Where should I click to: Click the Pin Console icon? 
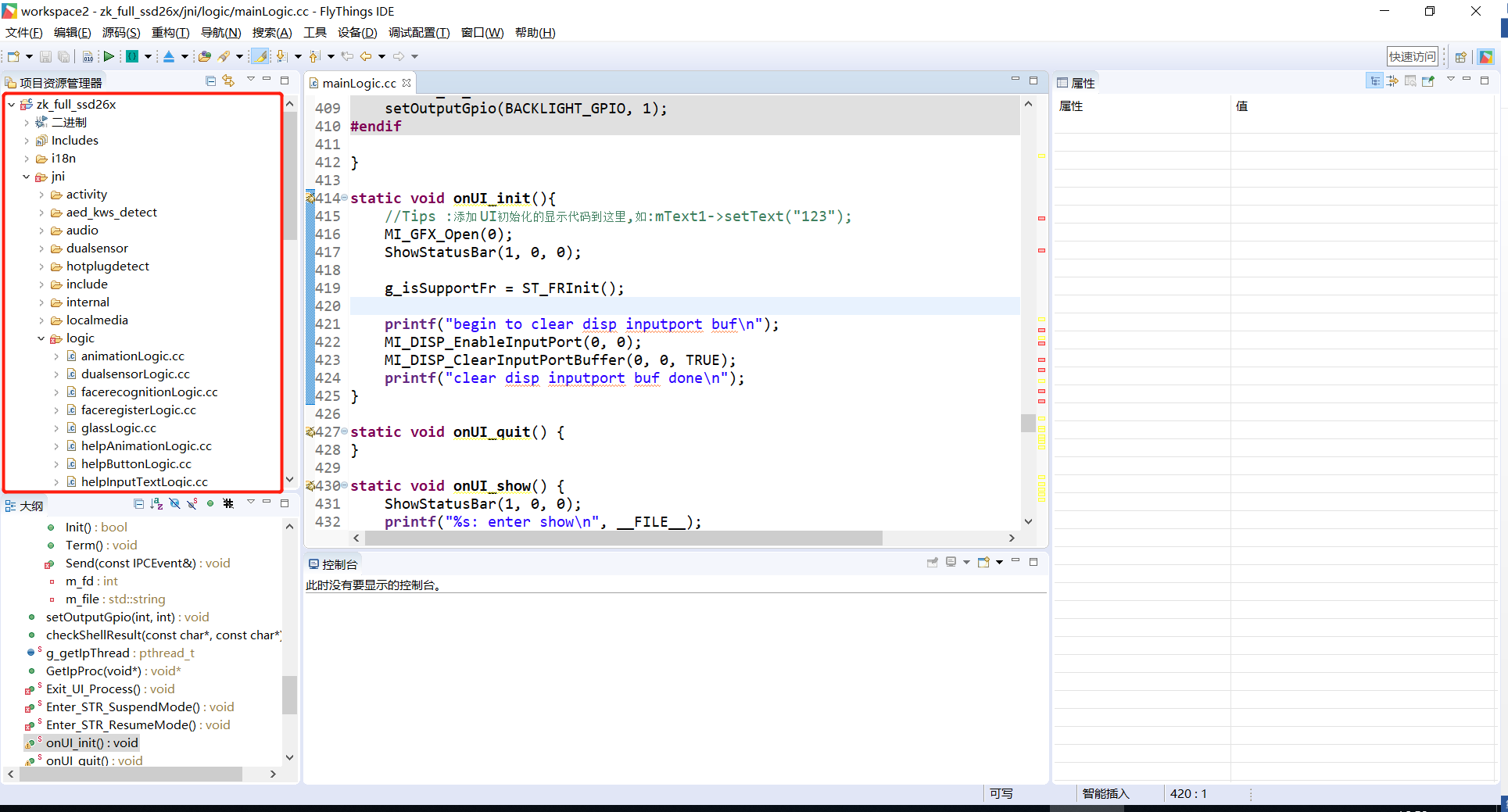tap(933, 563)
